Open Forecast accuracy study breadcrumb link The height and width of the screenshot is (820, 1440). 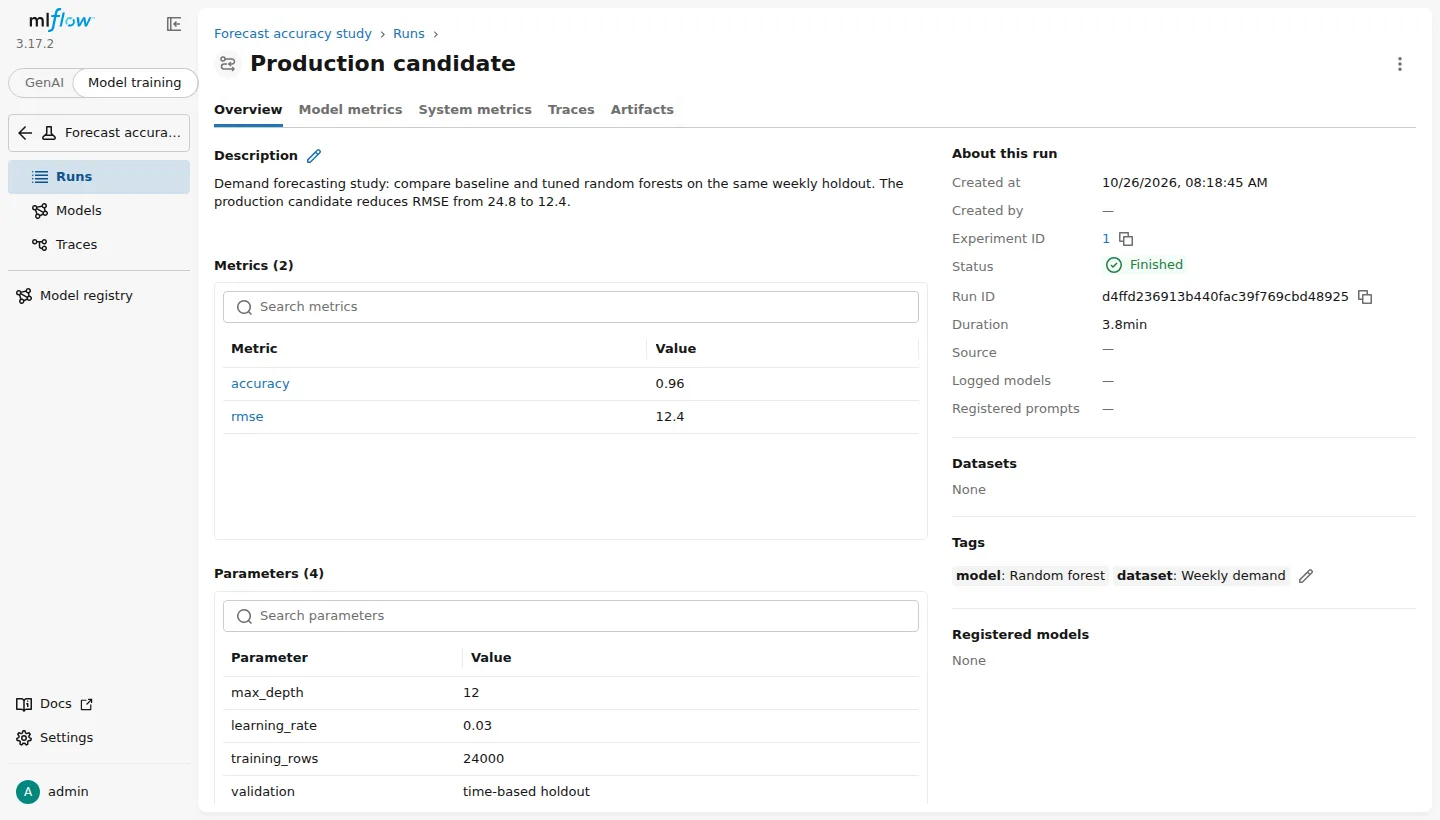point(293,34)
